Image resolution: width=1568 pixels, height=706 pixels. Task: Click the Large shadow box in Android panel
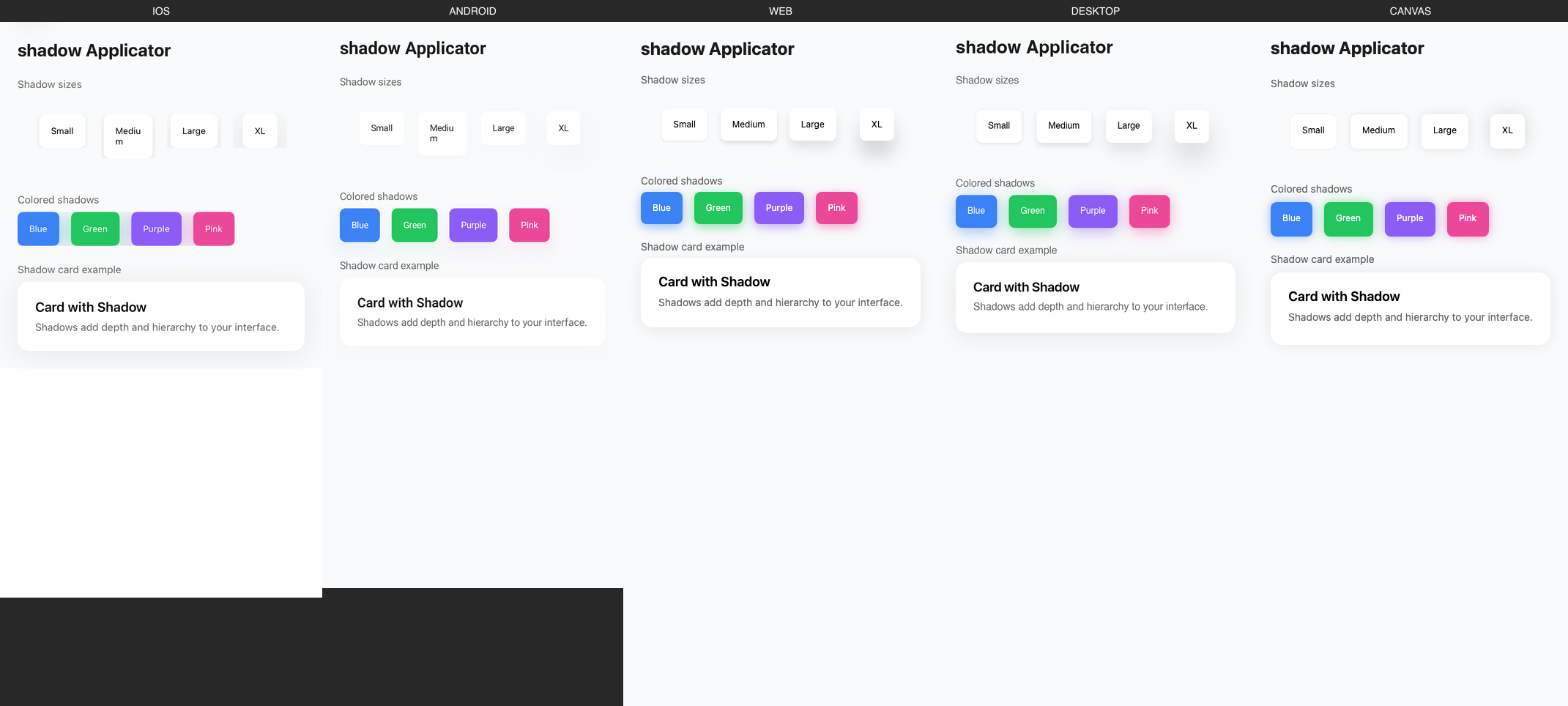(503, 128)
